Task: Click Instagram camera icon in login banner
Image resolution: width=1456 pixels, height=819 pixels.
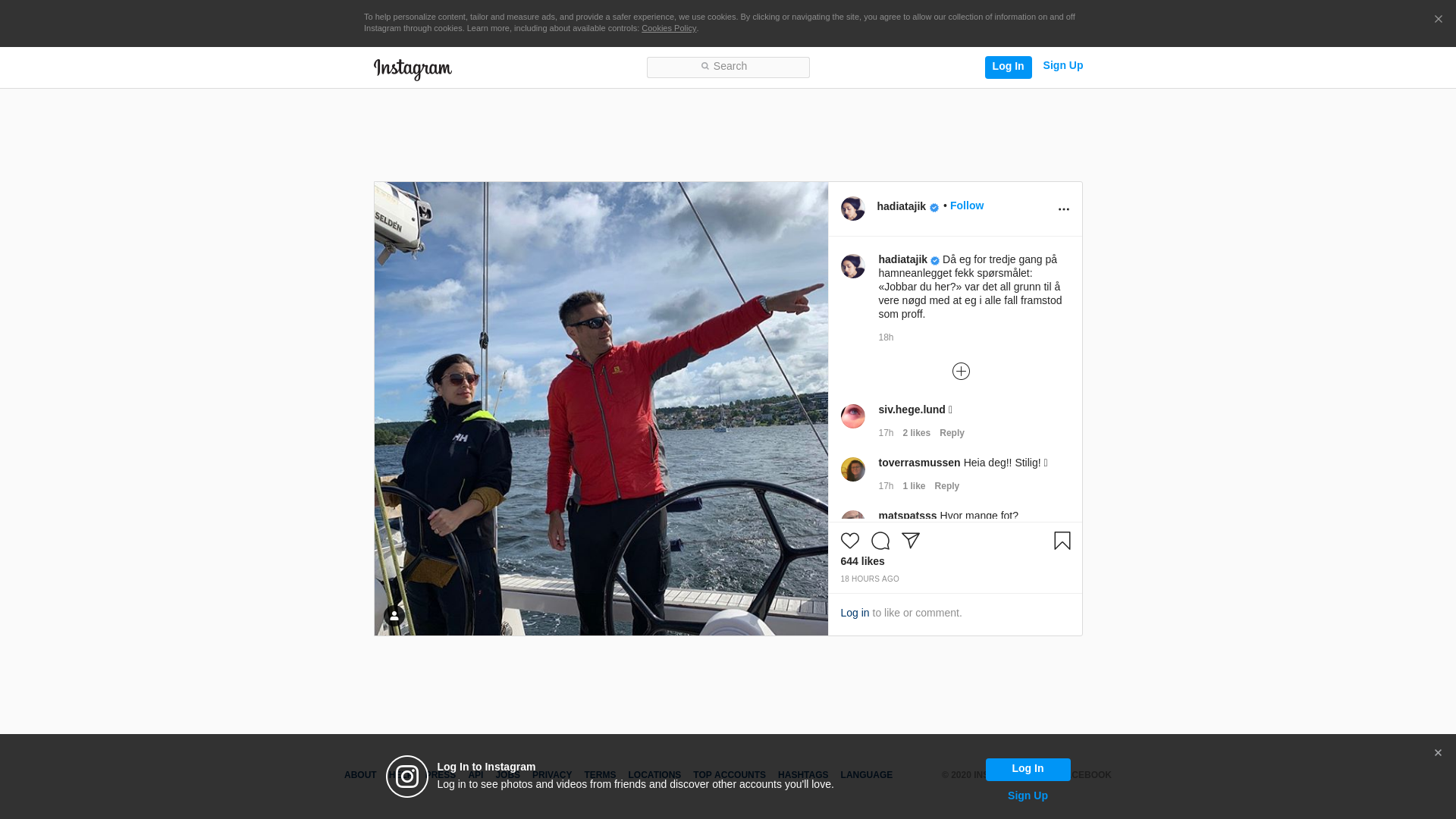Action: point(407,777)
